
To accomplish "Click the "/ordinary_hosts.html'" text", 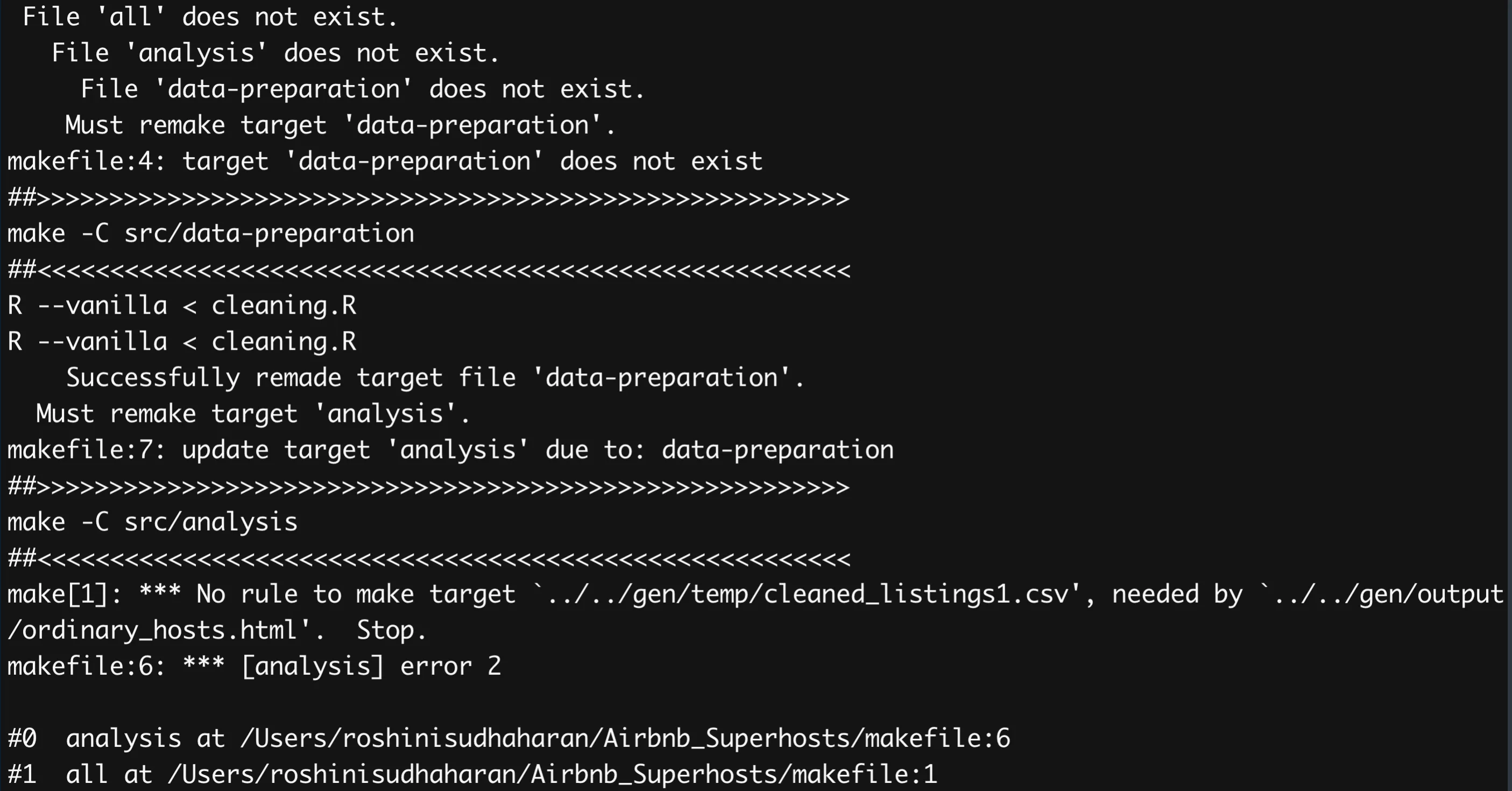I will [x=159, y=631].
